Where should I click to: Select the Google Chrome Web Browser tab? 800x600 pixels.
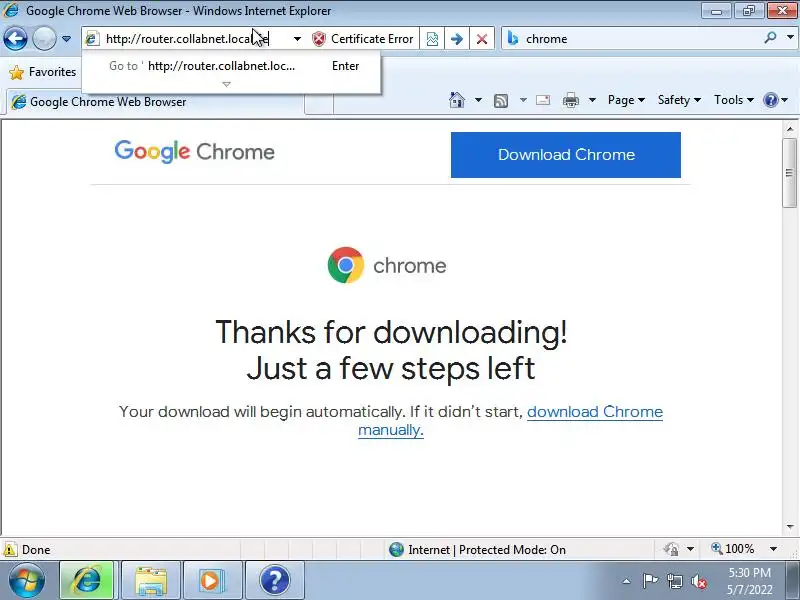[x=155, y=102]
